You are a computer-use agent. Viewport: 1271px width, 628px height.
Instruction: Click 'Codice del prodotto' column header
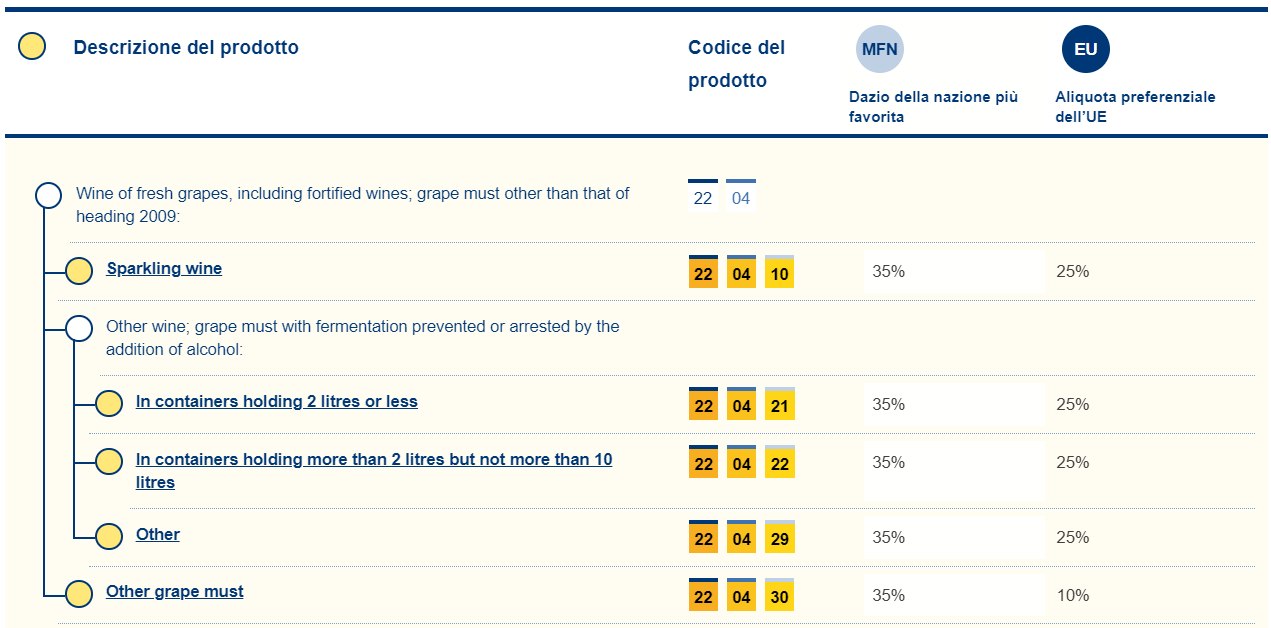736,64
